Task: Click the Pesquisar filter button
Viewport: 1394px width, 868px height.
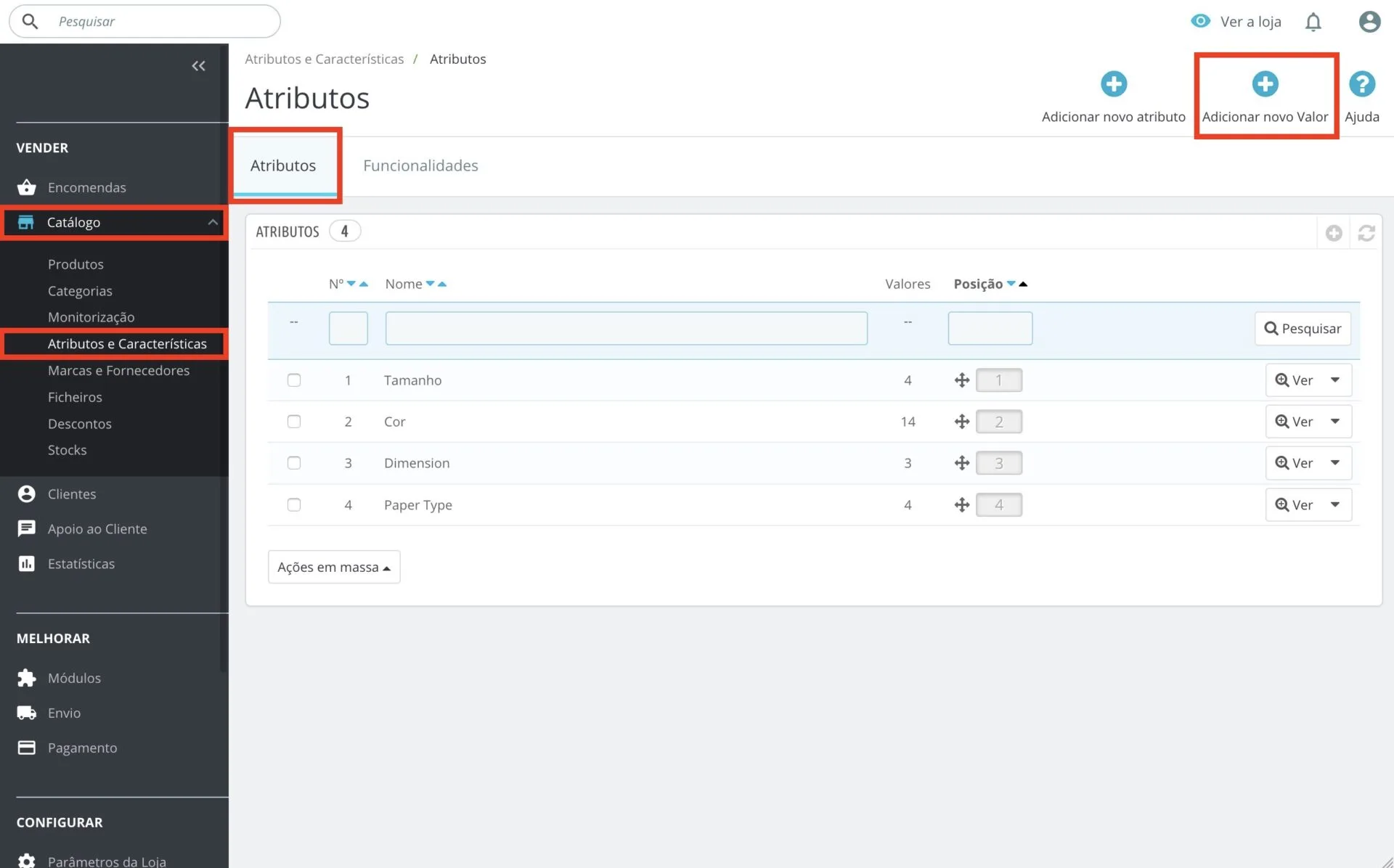Action: tap(1303, 329)
